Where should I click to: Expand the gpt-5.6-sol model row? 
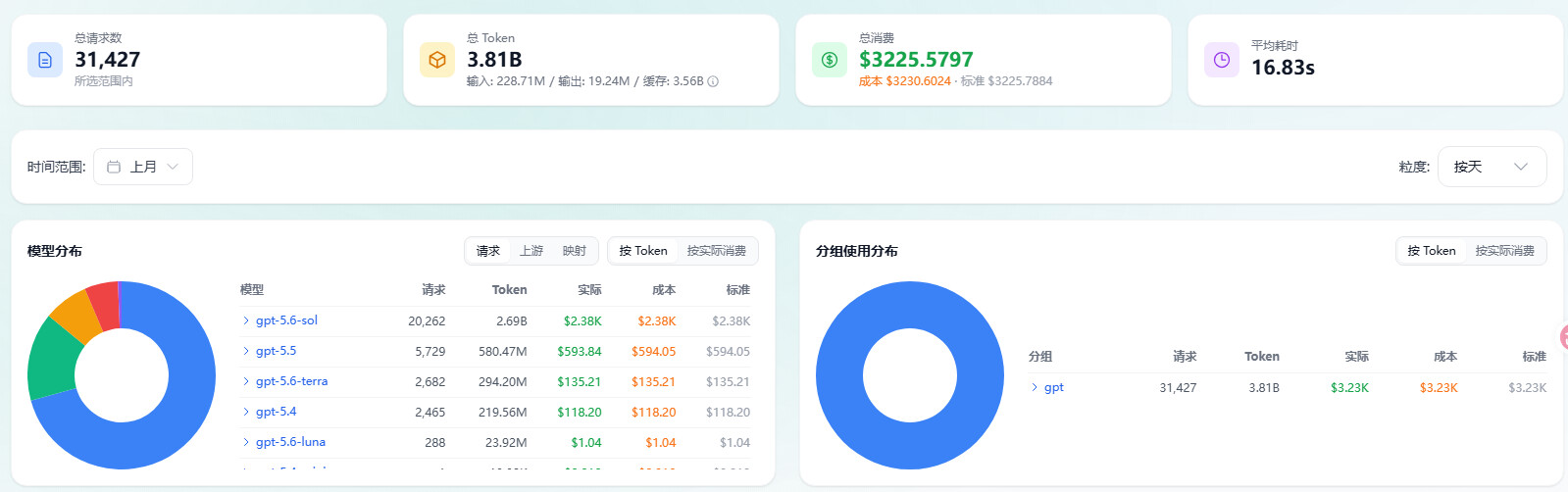click(x=246, y=320)
